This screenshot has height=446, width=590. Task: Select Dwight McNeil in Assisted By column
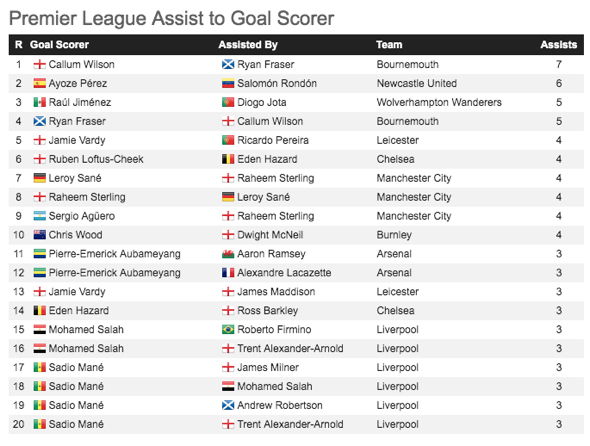tap(270, 235)
